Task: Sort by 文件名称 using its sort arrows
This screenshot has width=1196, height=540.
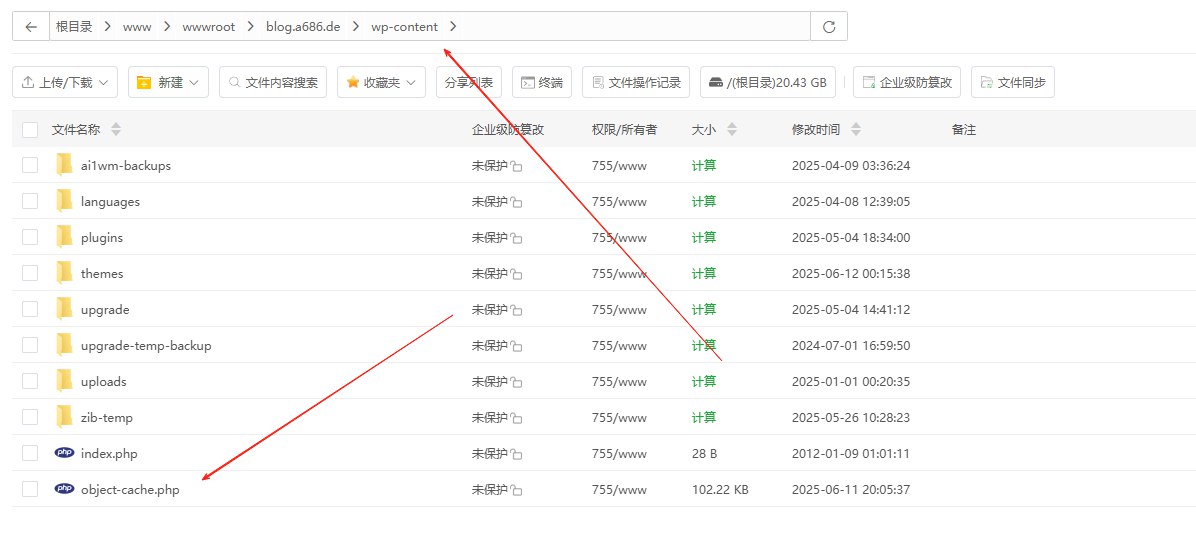Action: [116, 130]
